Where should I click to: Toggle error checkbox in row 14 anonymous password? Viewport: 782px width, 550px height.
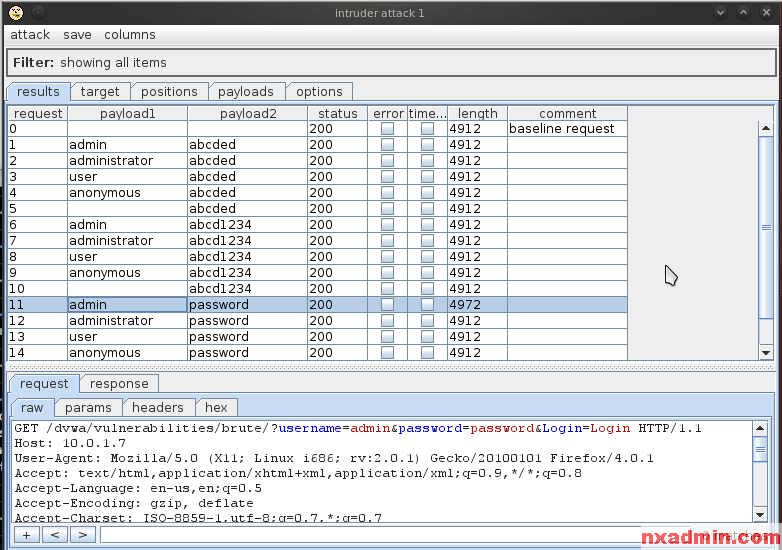[387, 353]
